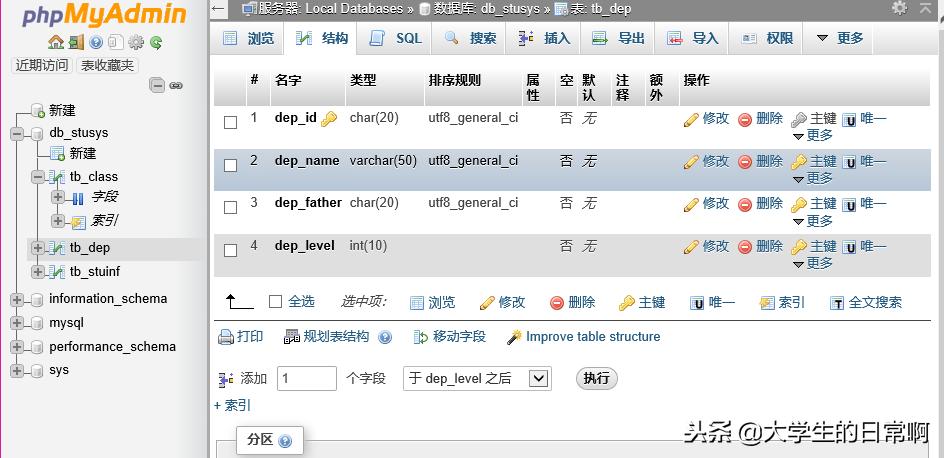
Task: Tick the 全选 select-all checkbox
Action: [275, 302]
